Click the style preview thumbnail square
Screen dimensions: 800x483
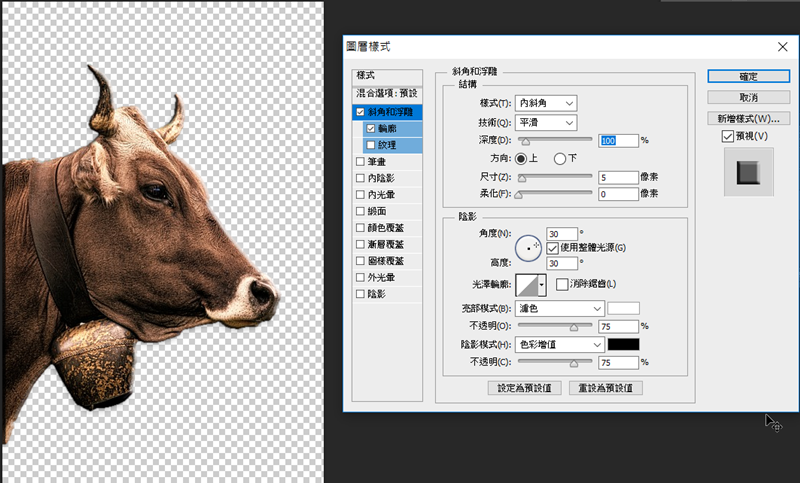[x=748, y=172]
